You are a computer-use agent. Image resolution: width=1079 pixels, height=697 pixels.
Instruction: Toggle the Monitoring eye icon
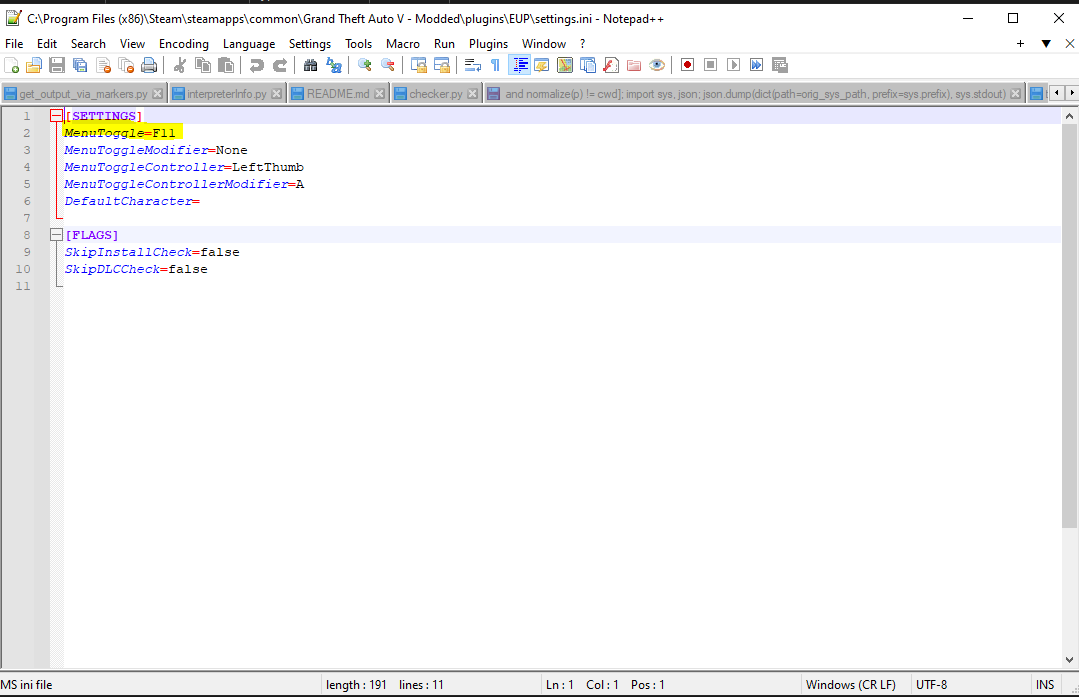(x=657, y=65)
